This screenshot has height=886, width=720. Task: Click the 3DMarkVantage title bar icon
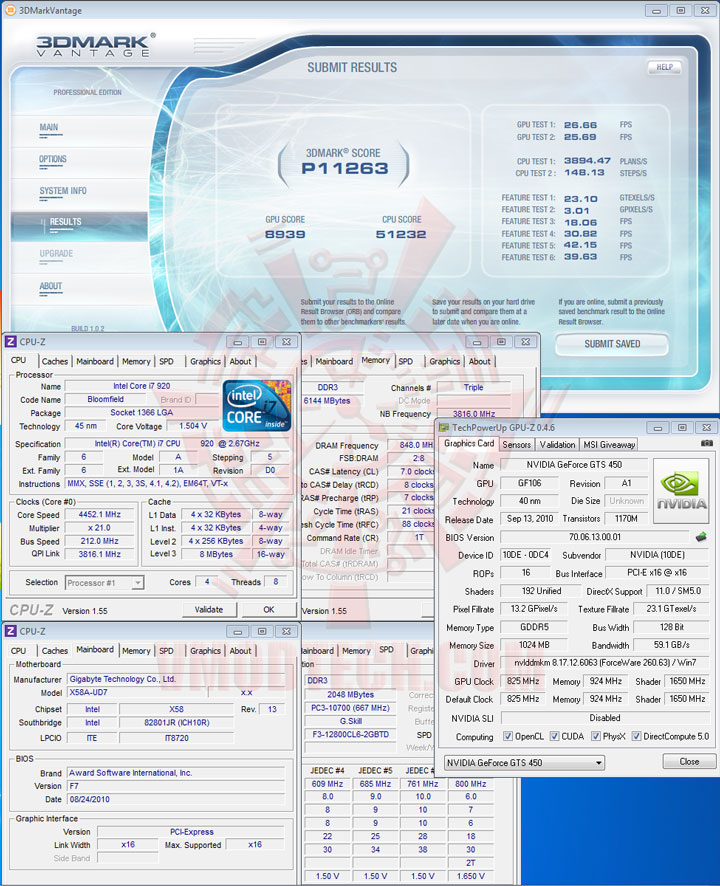click(10, 10)
